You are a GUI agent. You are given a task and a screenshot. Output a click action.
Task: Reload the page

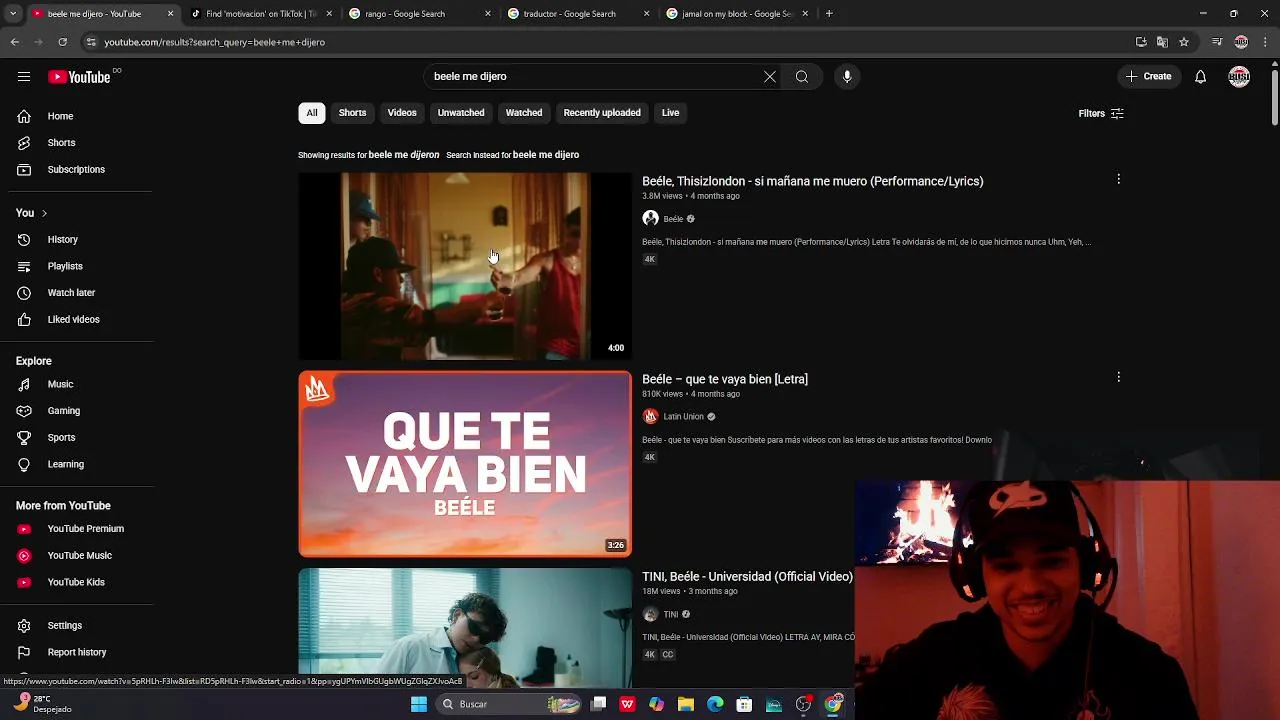tap(62, 42)
